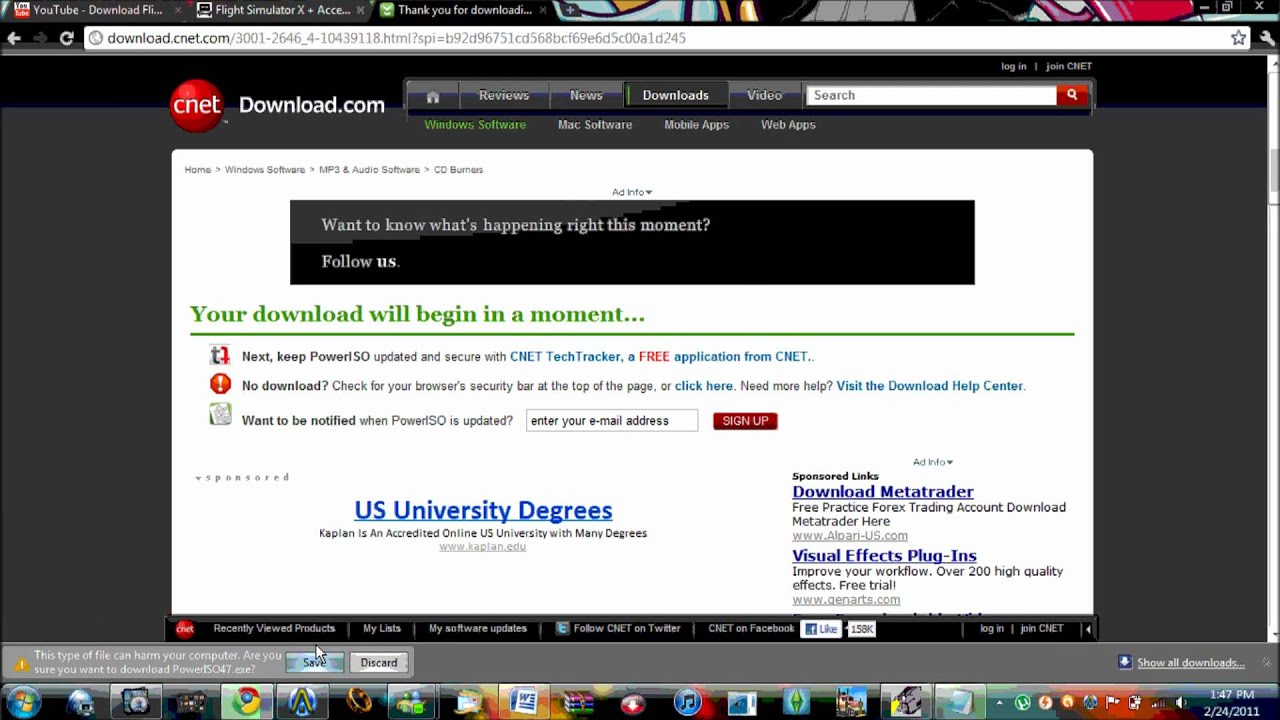Open 'Download Metatrader' sponsored link
This screenshot has width=1280, height=720.
[883, 491]
